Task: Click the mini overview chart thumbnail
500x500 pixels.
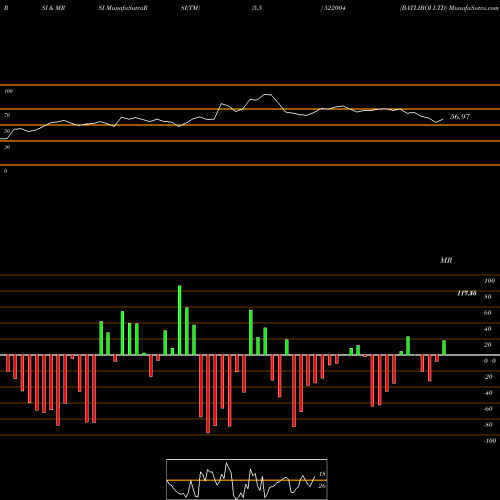Action: [247, 479]
